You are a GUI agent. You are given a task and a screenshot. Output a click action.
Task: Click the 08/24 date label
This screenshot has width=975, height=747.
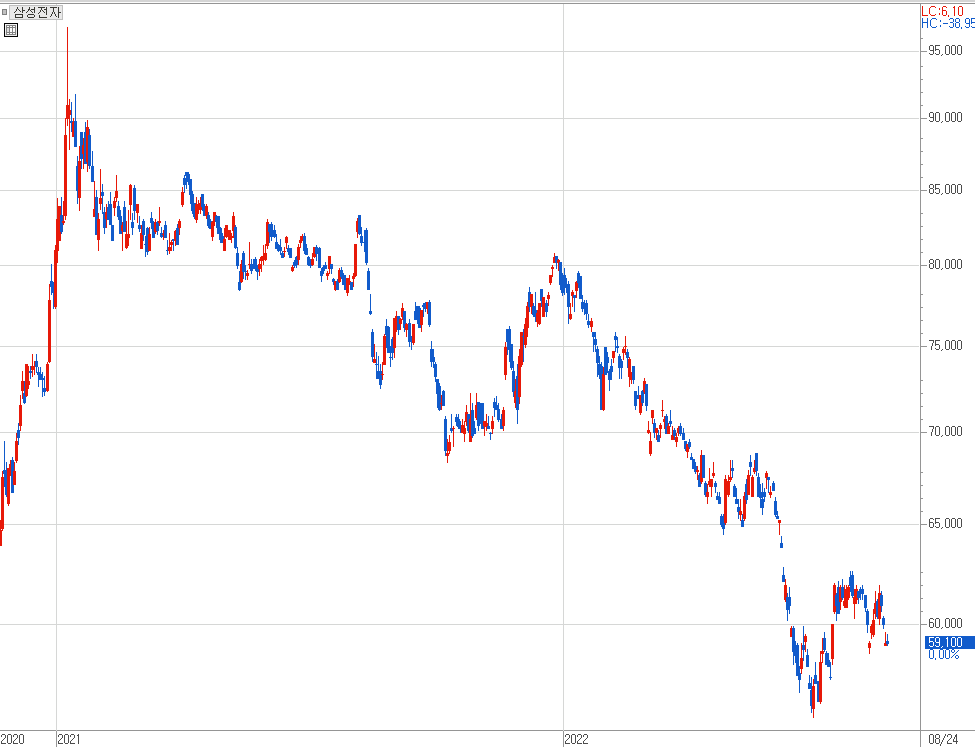pyautogui.click(x=943, y=739)
